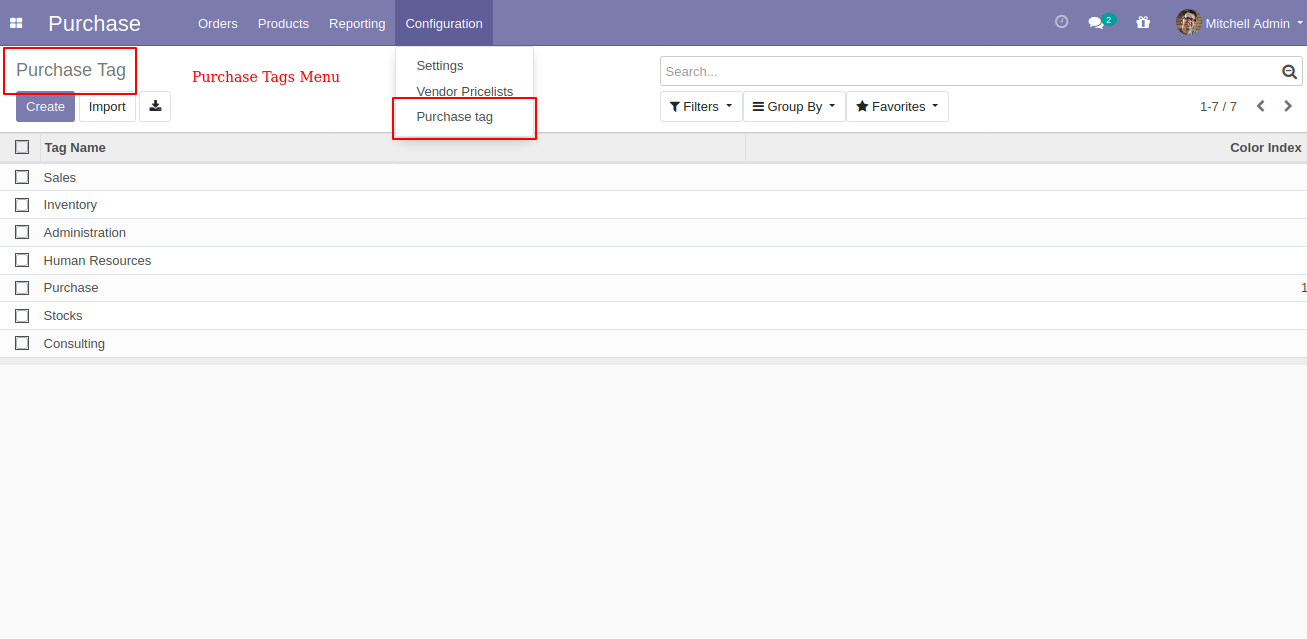Click the Purchase app title
Screen dimensions: 1307x639
tap(94, 23)
